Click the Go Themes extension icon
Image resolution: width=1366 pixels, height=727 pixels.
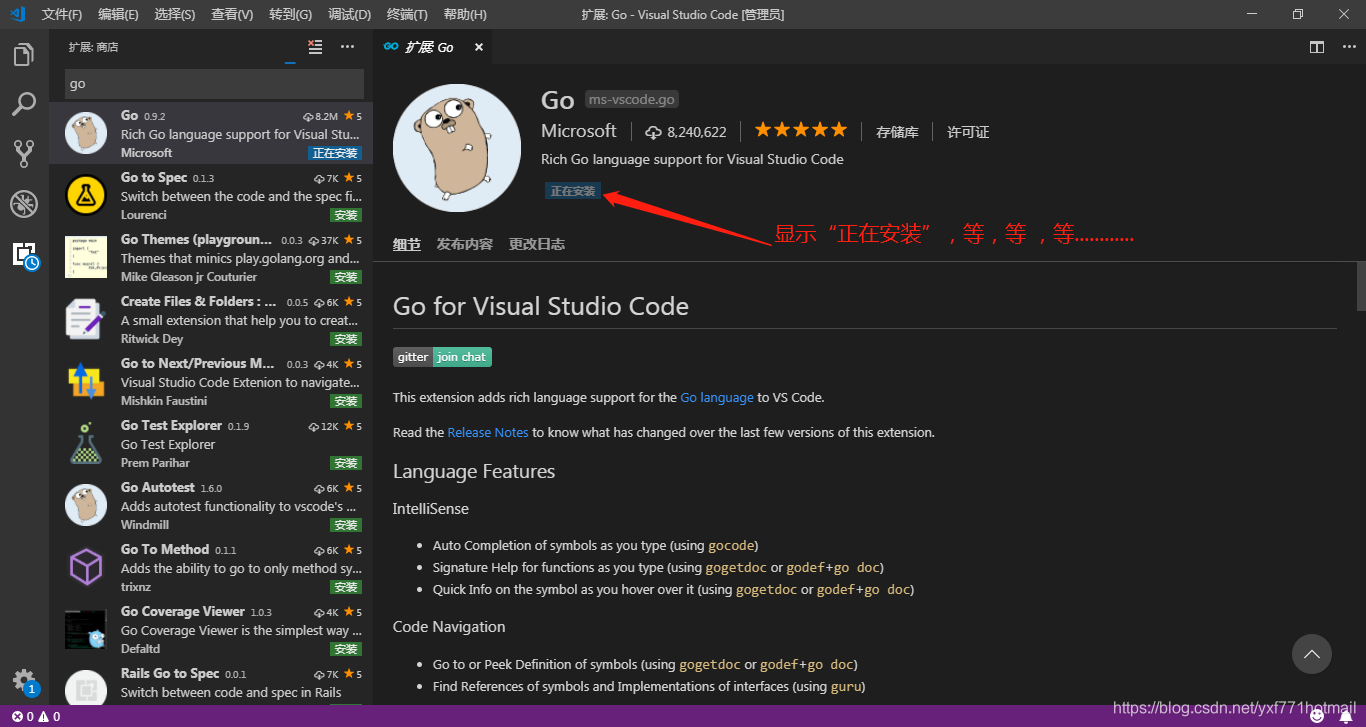tap(86, 257)
